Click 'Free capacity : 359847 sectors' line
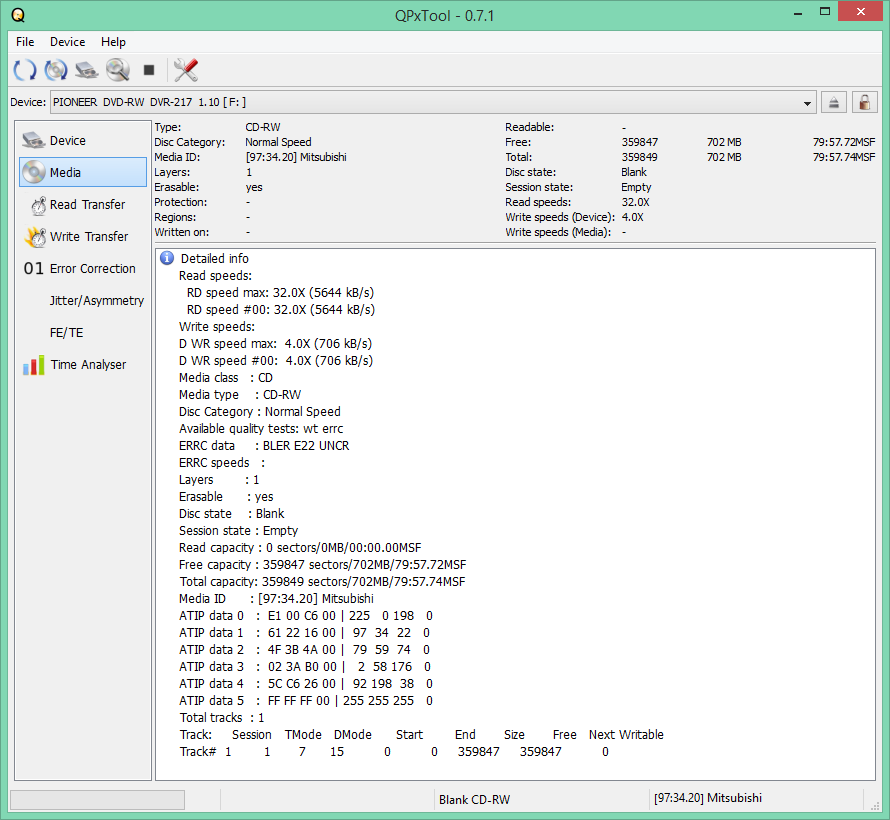Image resolution: width=890 pixels, height=820 pixels. click(x=322, y=565)
